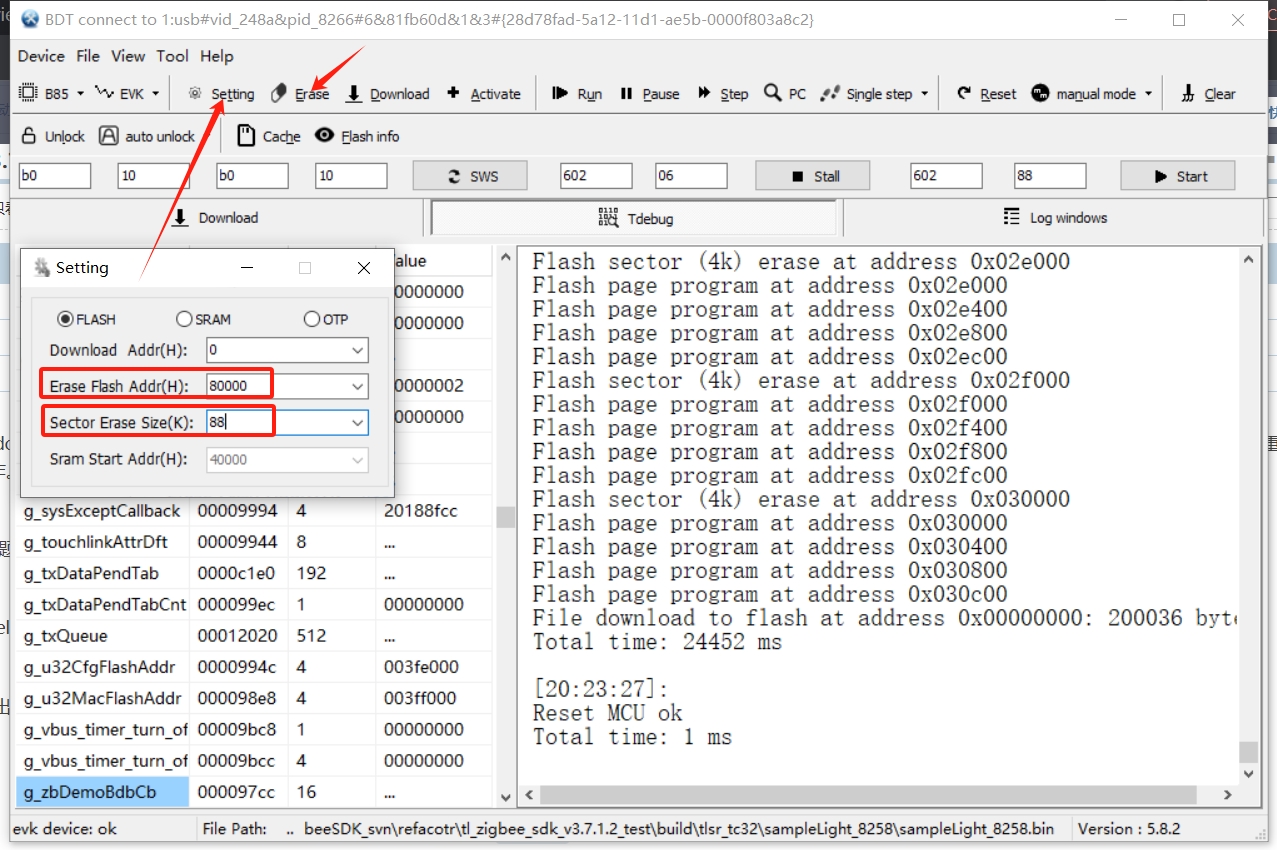
Task: Click the Version : 5.8.2 status text
Action: click(x=1129, y=829)
